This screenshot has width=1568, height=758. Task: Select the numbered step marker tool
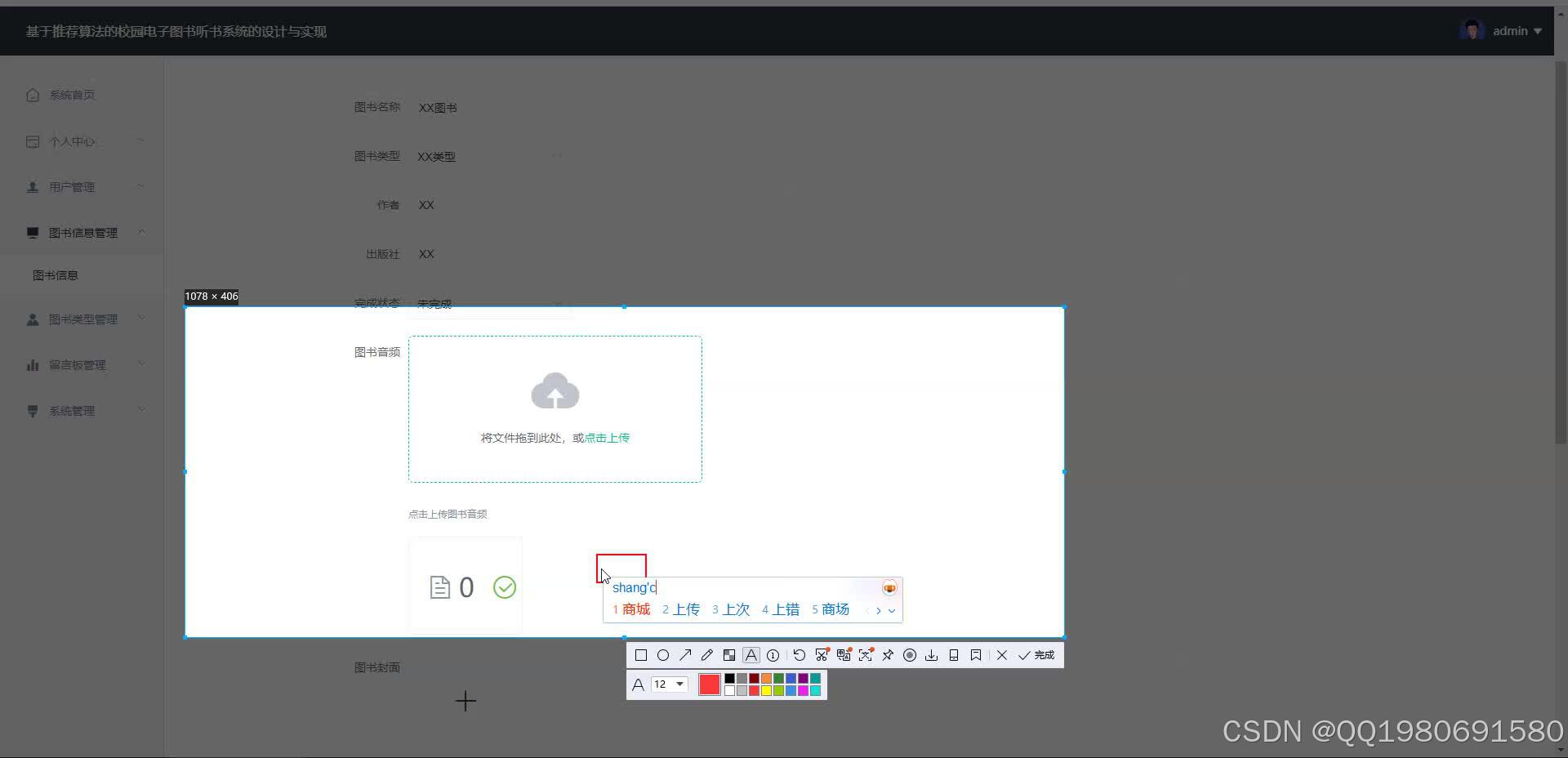click(773, 655)
